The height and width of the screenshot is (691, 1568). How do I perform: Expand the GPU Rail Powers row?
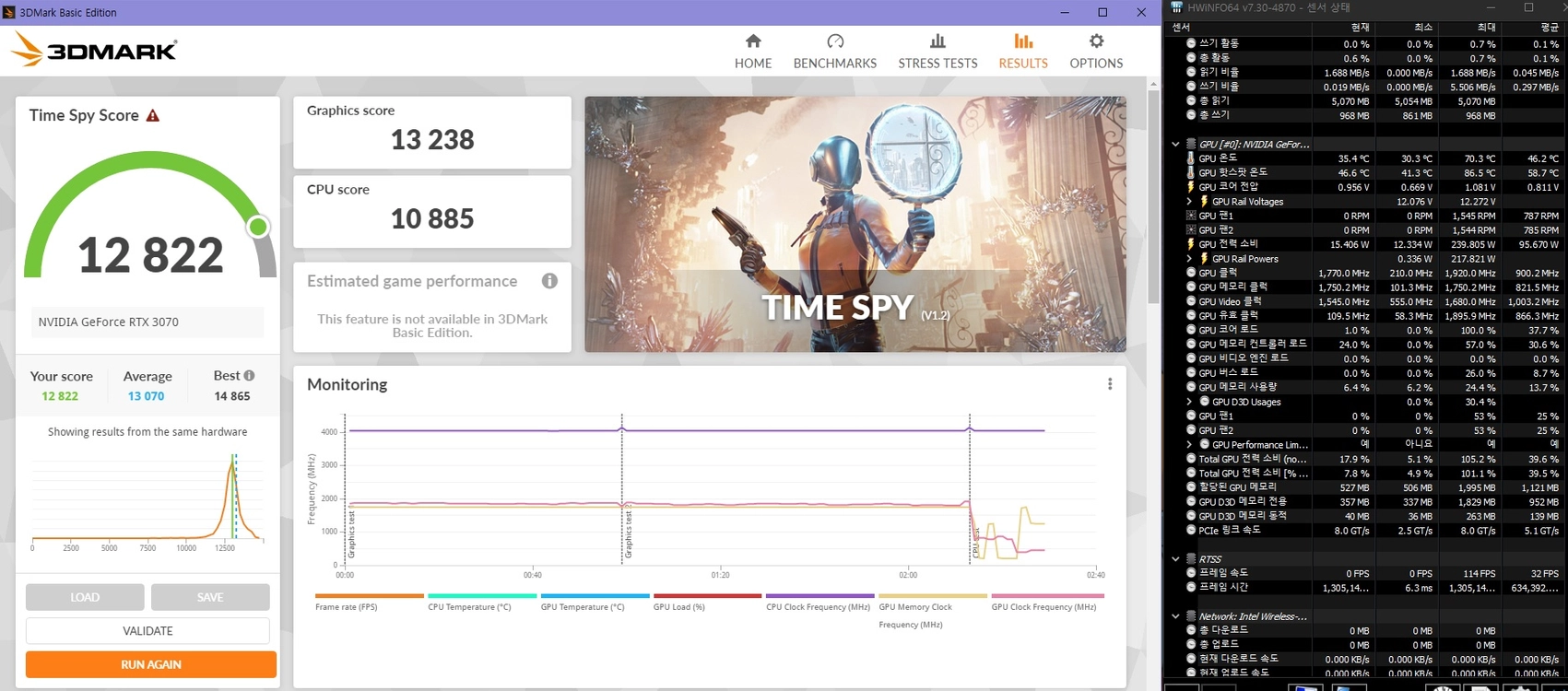click(1189, 259)
